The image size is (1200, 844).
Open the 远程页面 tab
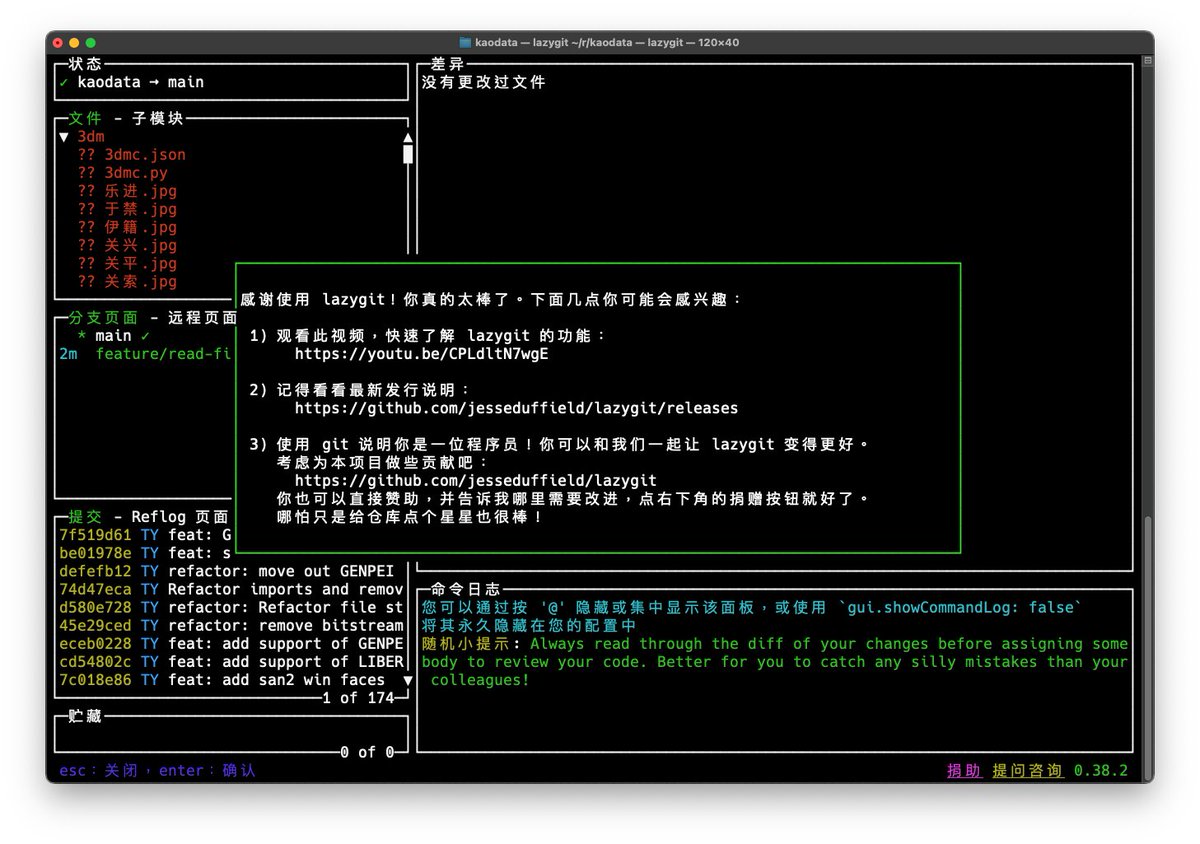click(x=202, y=317)
